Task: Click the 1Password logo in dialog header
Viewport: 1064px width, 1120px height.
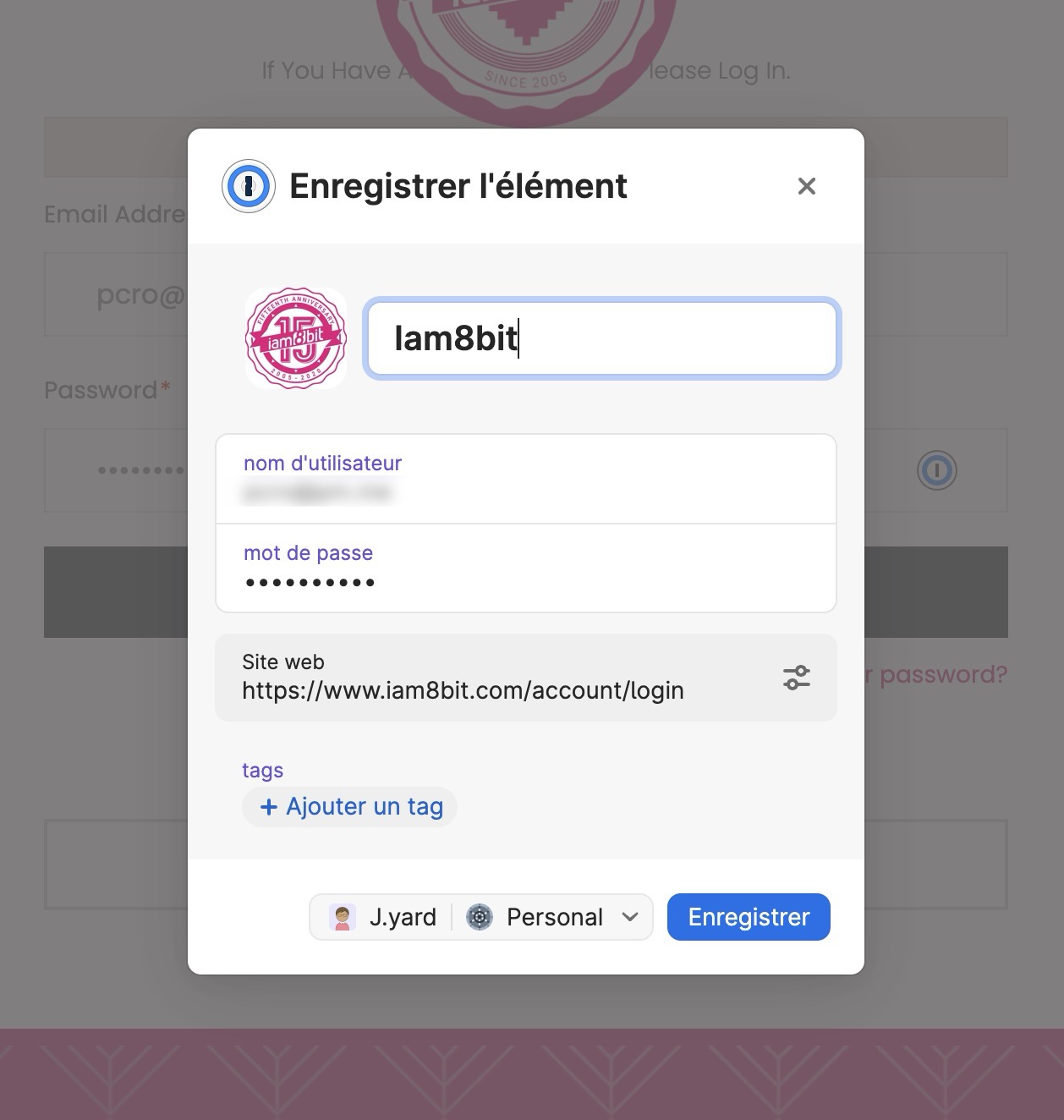Action: [249, 186]
